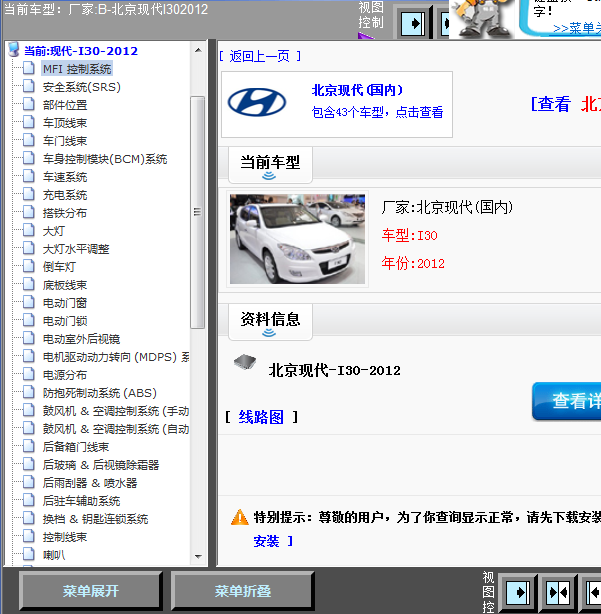The image size is (601, 614).
Task: Click 返回上一页 link
Action: [x=260, y=56]
